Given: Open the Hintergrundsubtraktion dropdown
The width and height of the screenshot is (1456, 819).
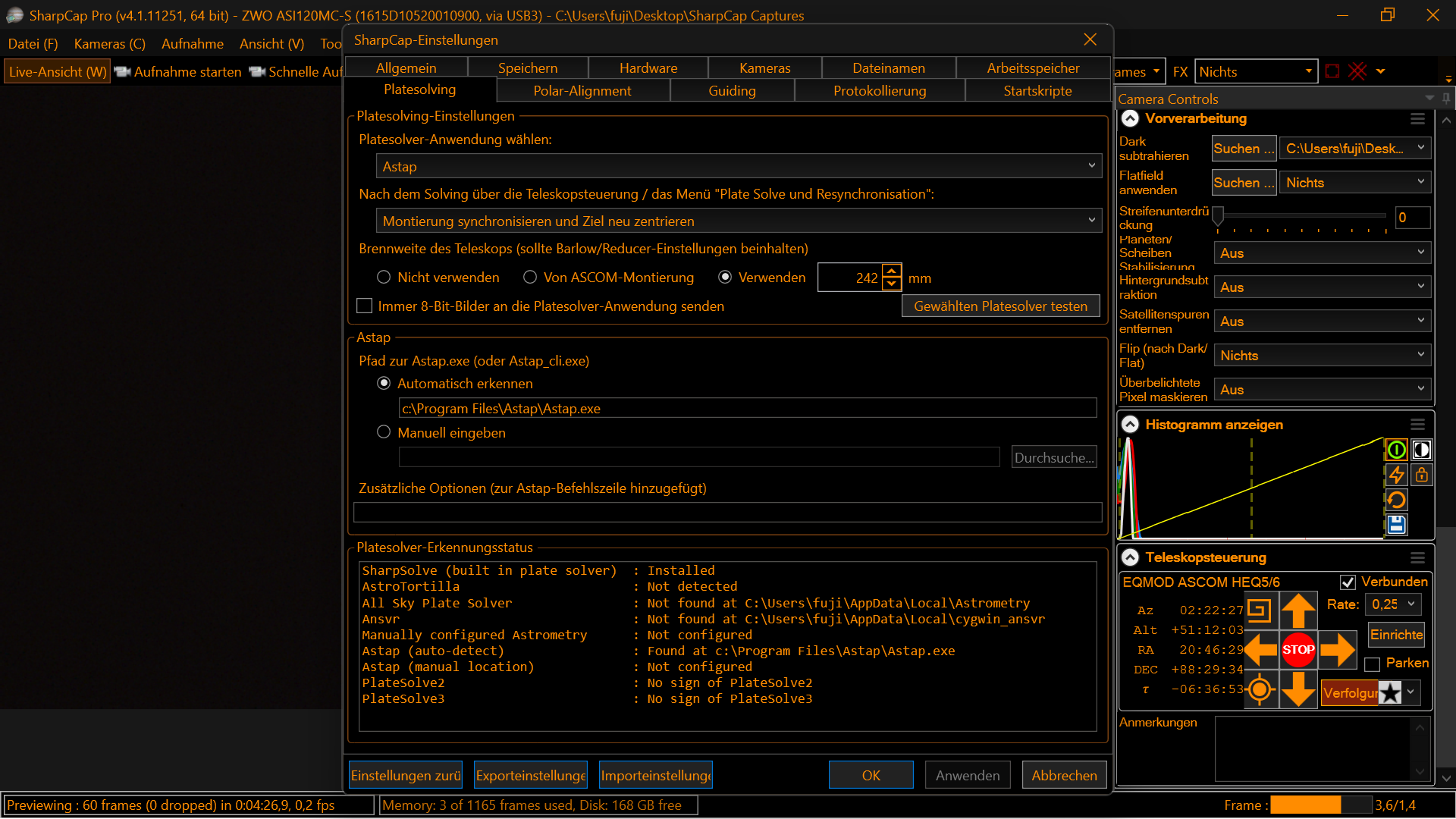Looking at the screenshot, I should click(x=1323, y=287).
